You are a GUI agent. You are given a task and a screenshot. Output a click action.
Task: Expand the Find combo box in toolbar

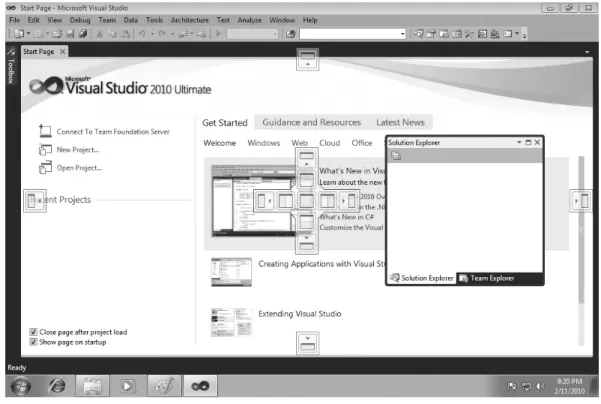pos(402,34)
